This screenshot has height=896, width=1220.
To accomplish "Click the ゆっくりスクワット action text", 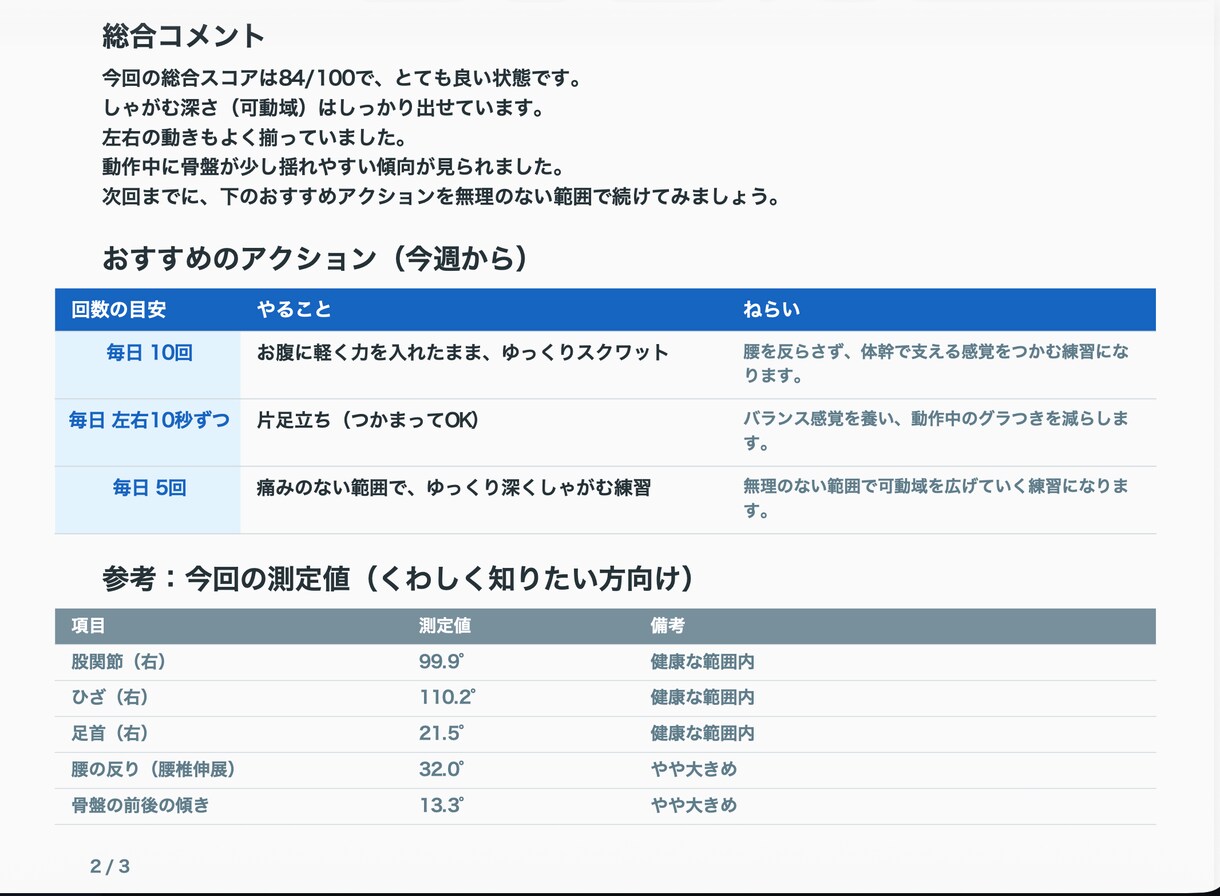I will [463, 353].
